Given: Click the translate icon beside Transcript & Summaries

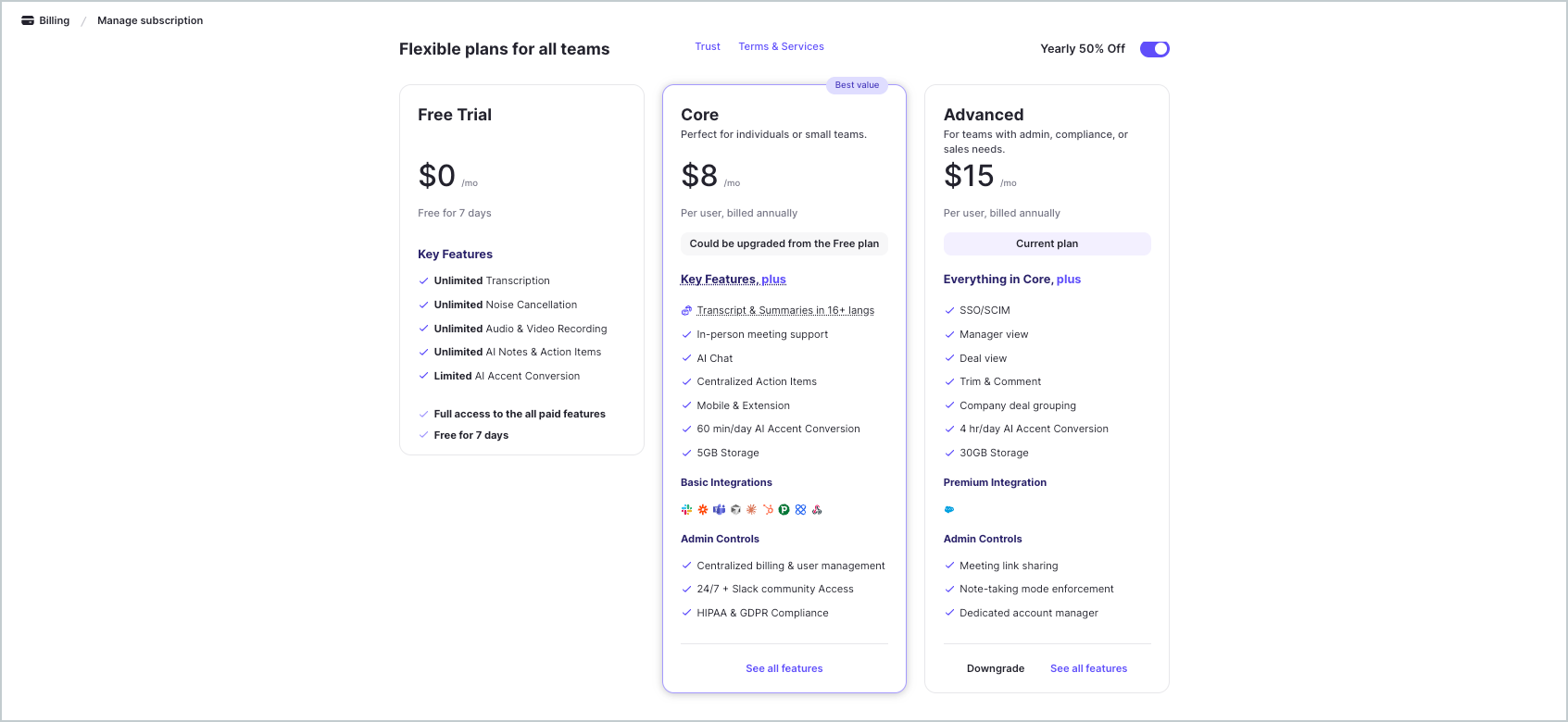Looking at the screenshot, I should tap(686, 310).
